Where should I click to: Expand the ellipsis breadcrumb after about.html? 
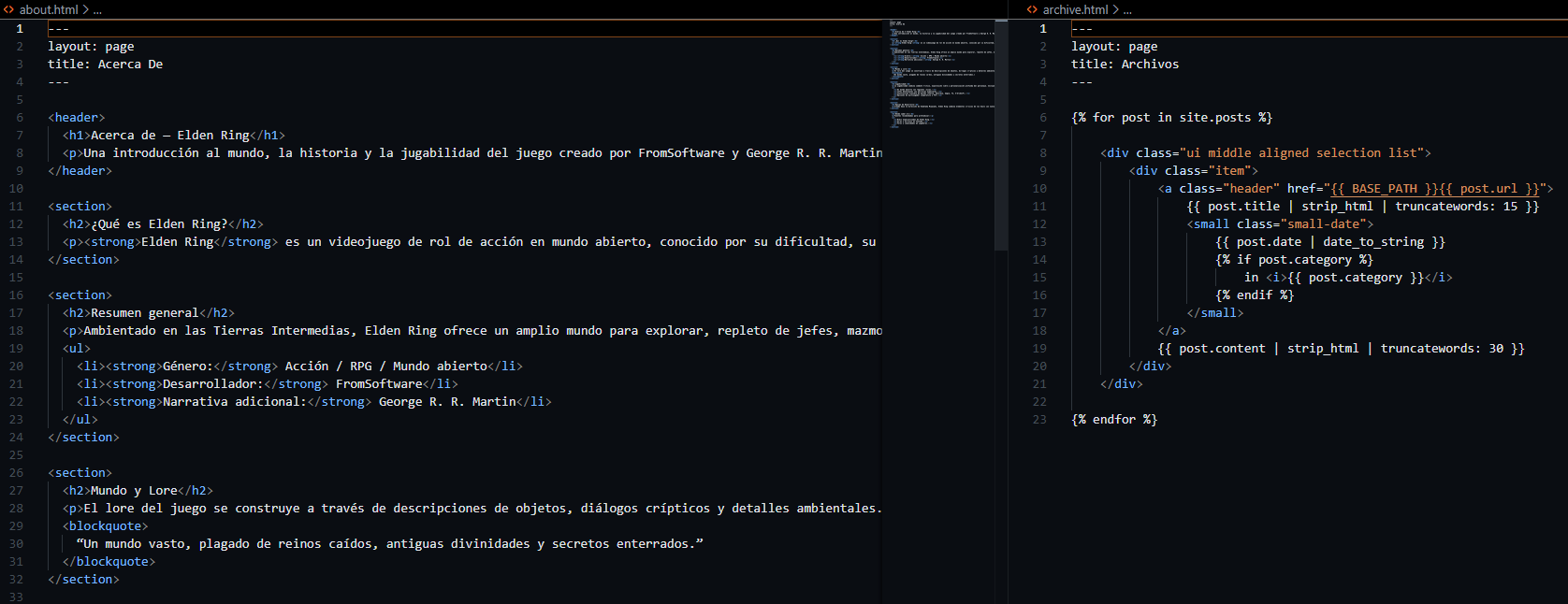click(x=97, y=10)
